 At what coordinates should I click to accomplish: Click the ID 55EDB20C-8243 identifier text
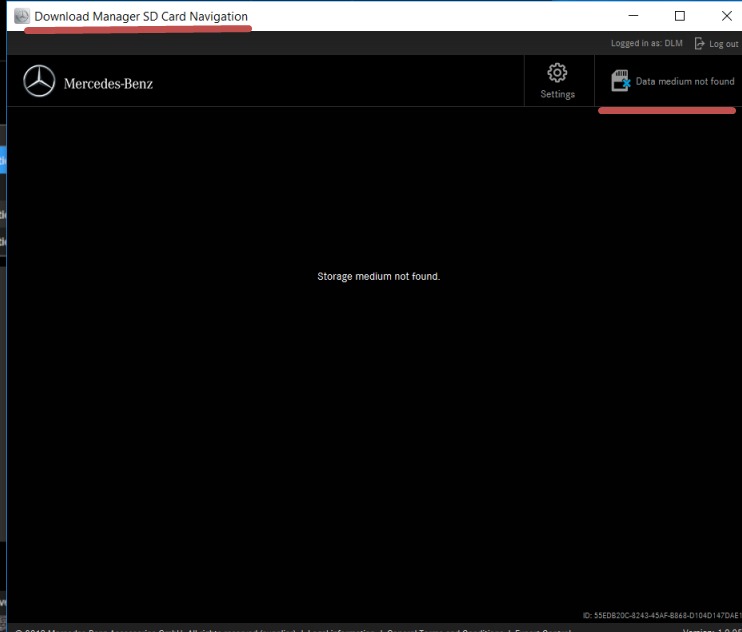tap(662, 615)
